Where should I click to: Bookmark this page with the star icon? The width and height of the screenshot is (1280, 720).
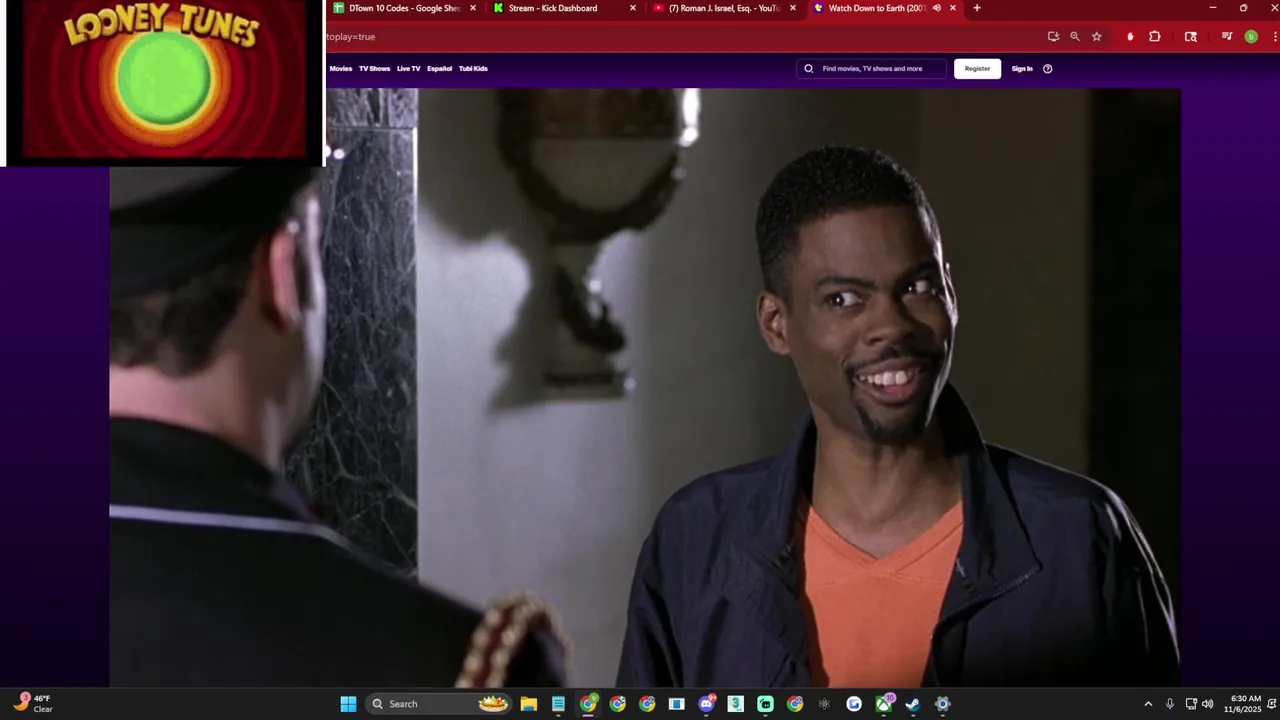click(x=1097, y=36)
